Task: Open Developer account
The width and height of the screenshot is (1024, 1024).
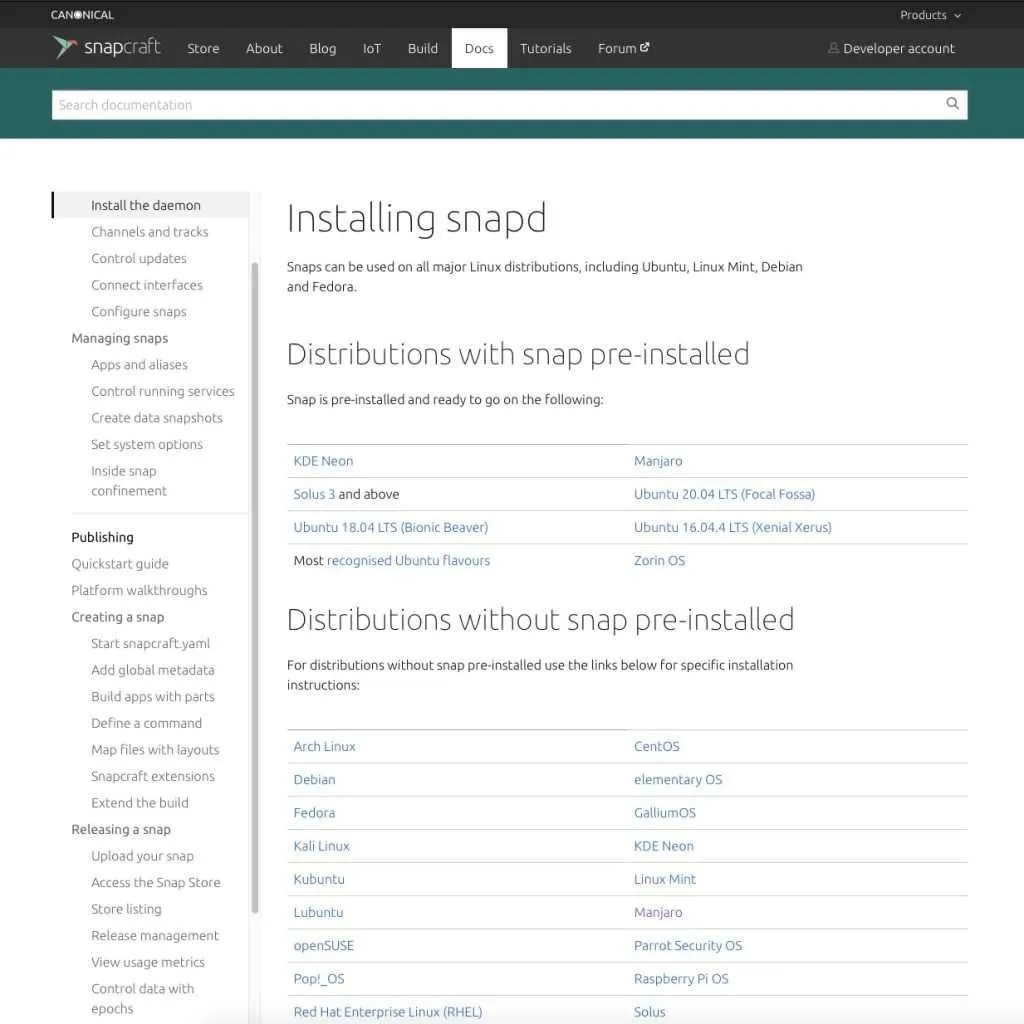Action: [891, 48]
